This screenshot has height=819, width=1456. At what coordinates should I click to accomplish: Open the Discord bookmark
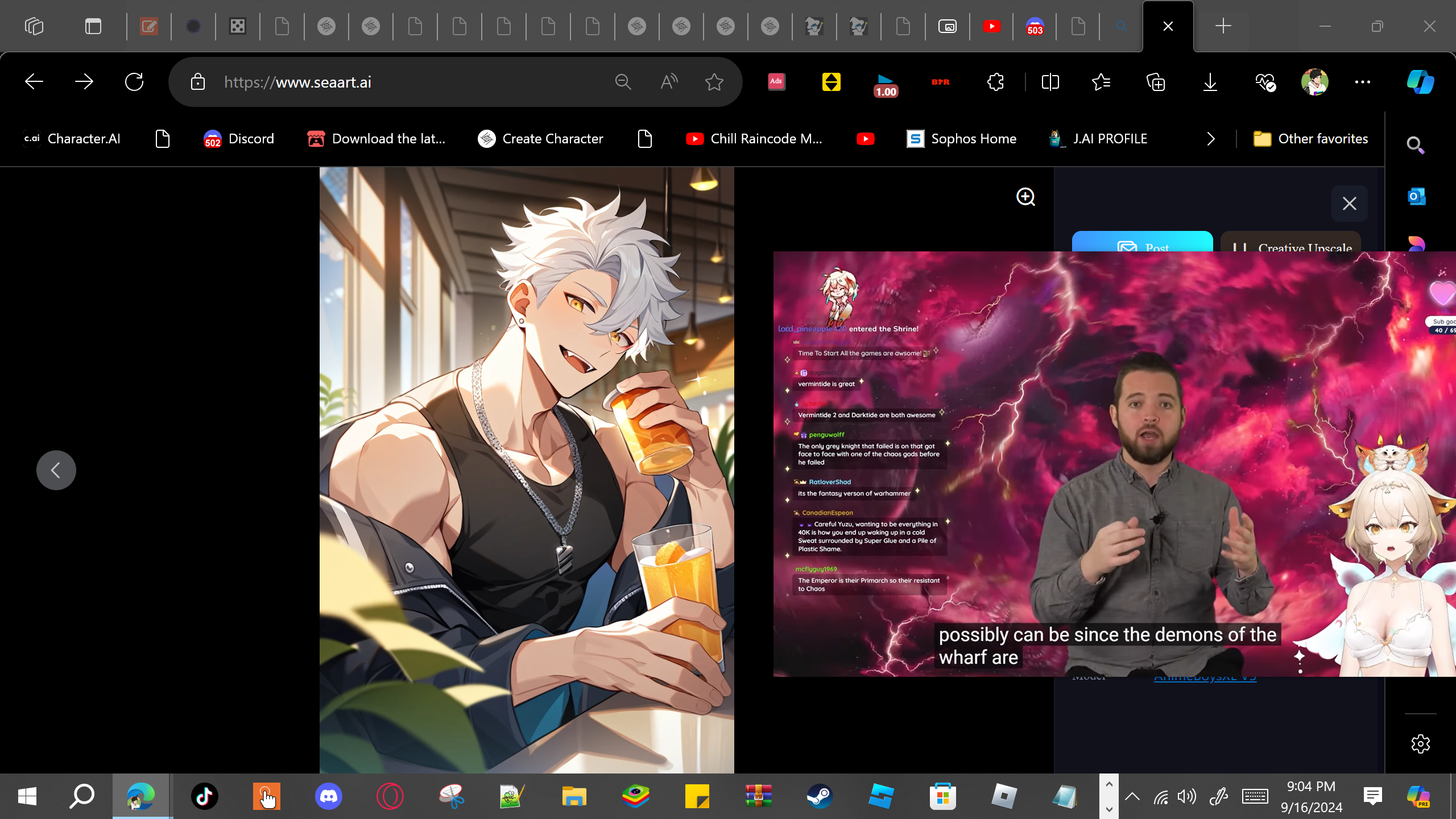pyautogui.click(x=239, y=139)
